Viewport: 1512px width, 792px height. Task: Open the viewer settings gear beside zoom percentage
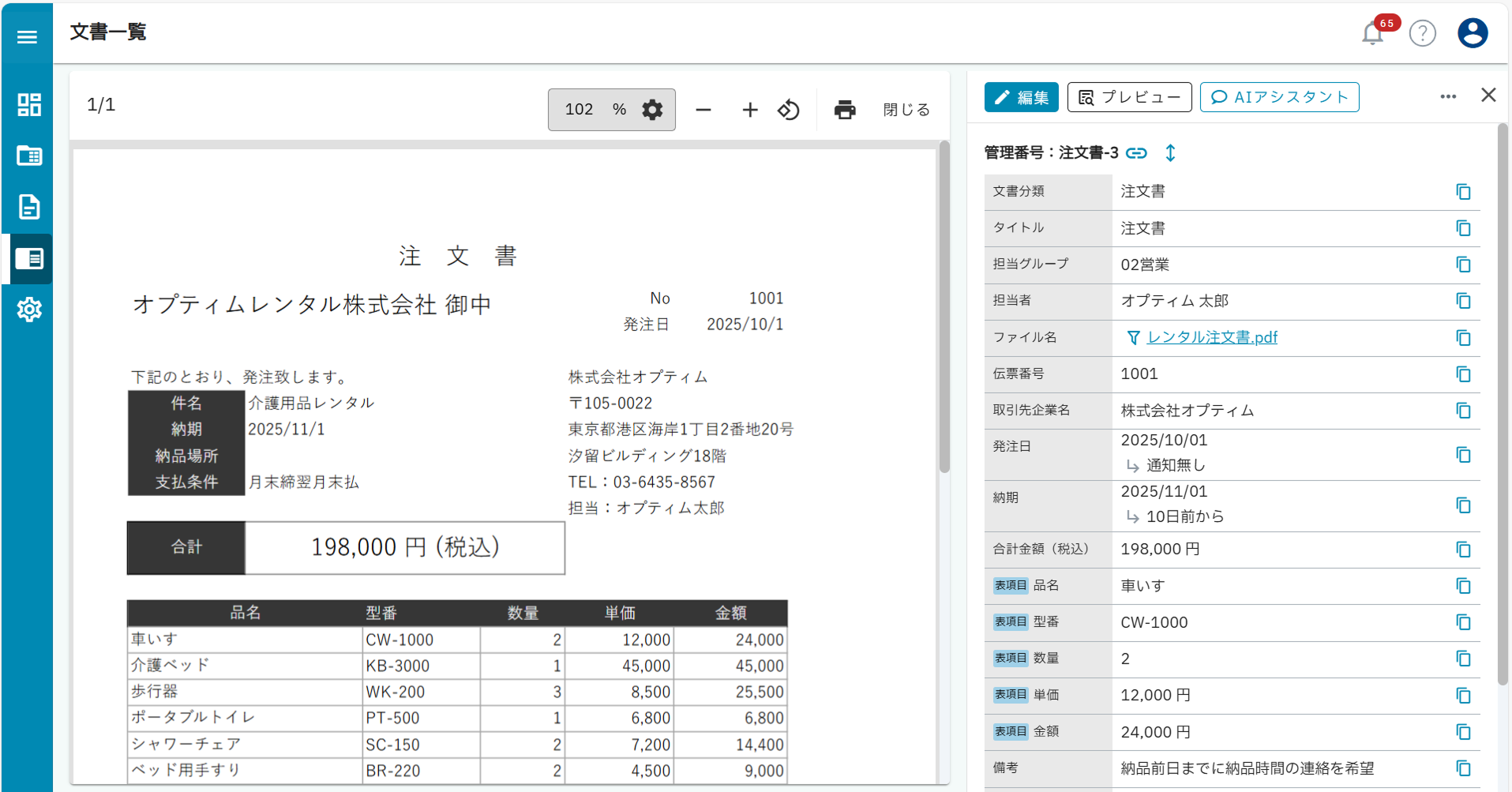click(x=651, y=110)
